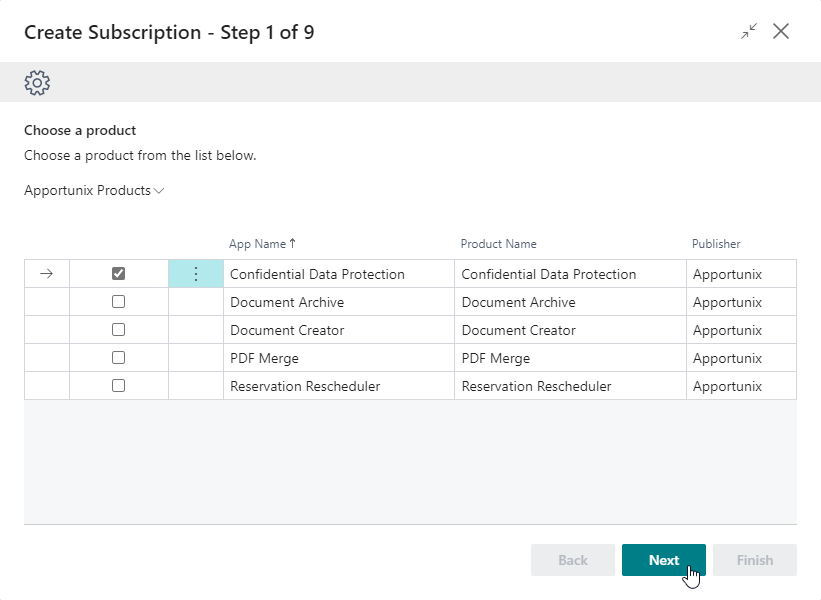Click the Back button

572,560
